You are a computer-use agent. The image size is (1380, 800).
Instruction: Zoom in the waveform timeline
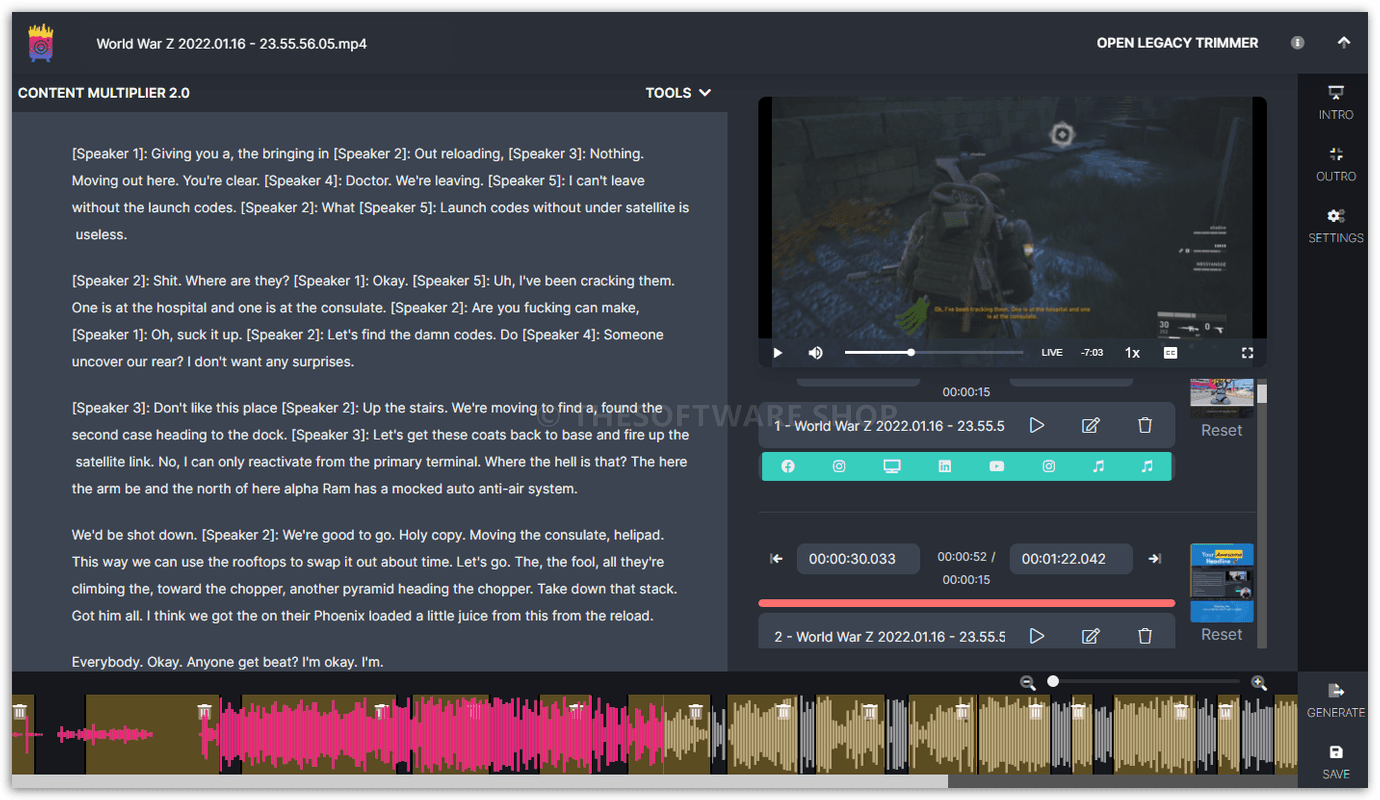(1258, 682)
